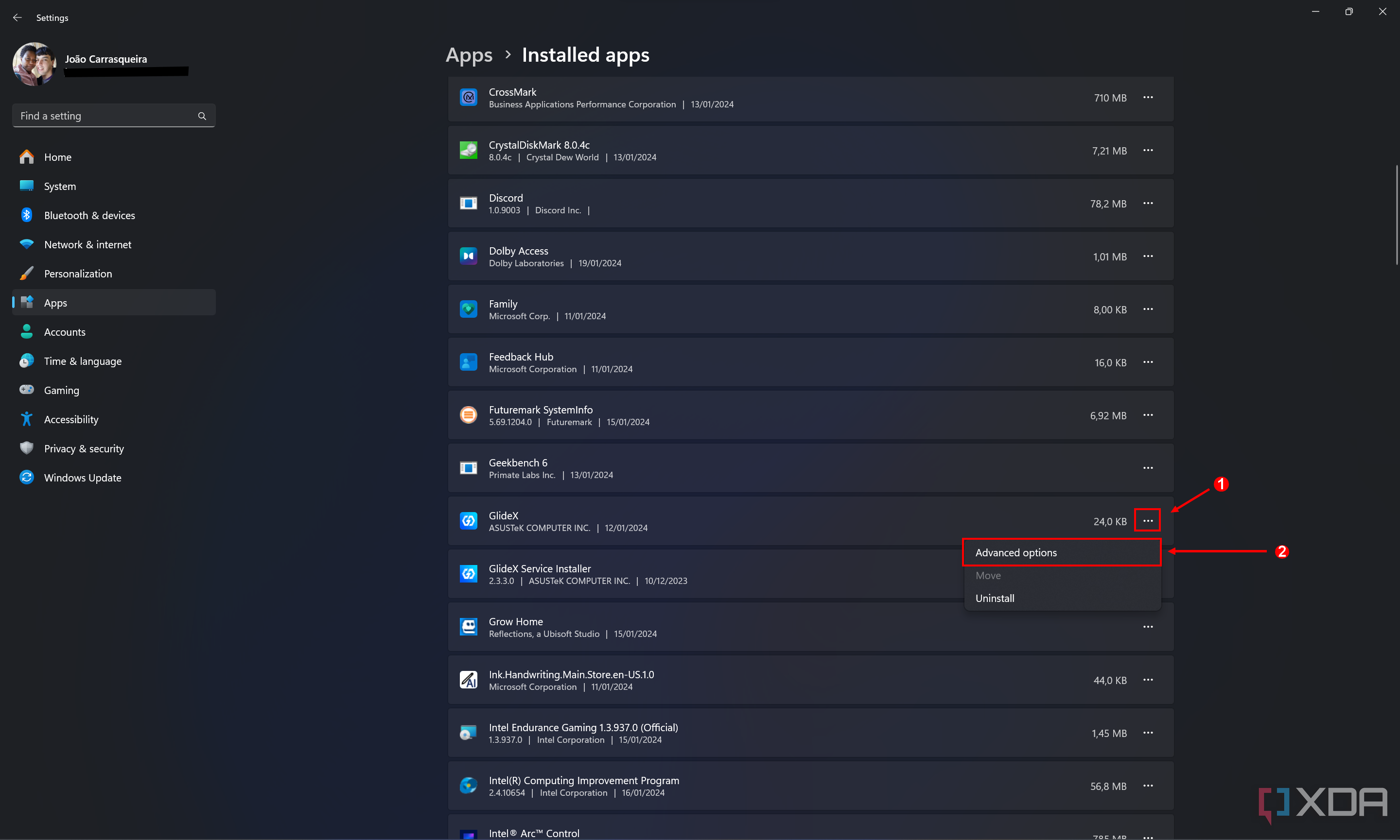The image size is (1400, 840).
Task: Open more options for Dolby Access
Action: click(x=1147, y=257)
